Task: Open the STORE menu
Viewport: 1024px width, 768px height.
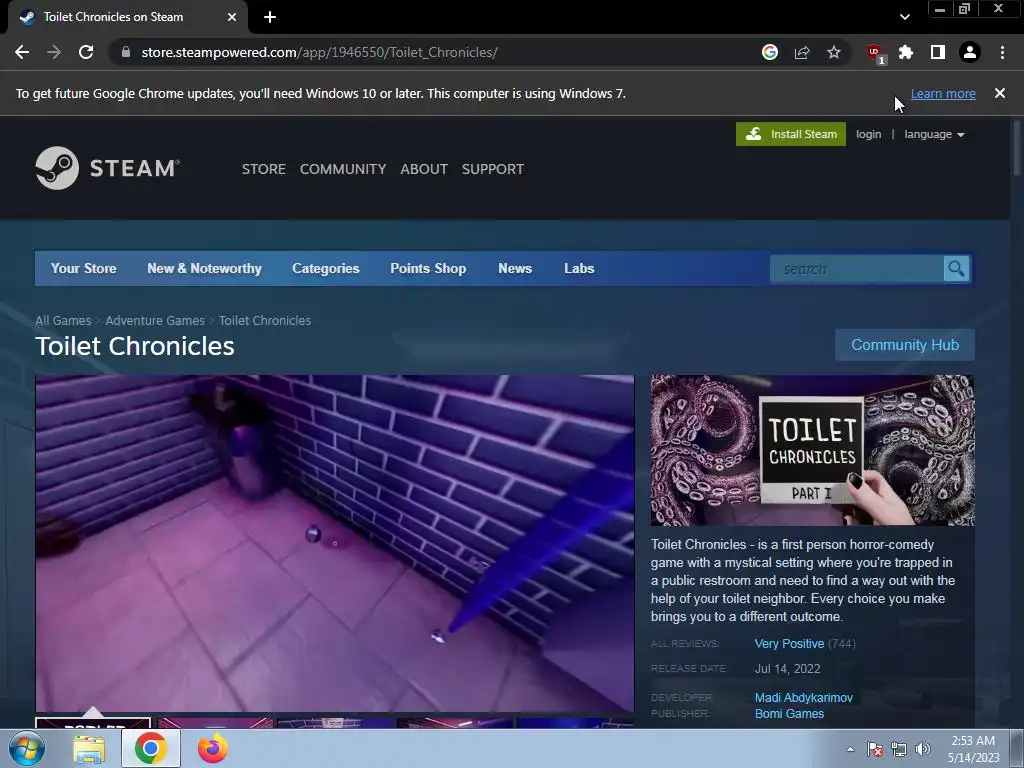Action: pyautogui.click(x=264, y=169)
